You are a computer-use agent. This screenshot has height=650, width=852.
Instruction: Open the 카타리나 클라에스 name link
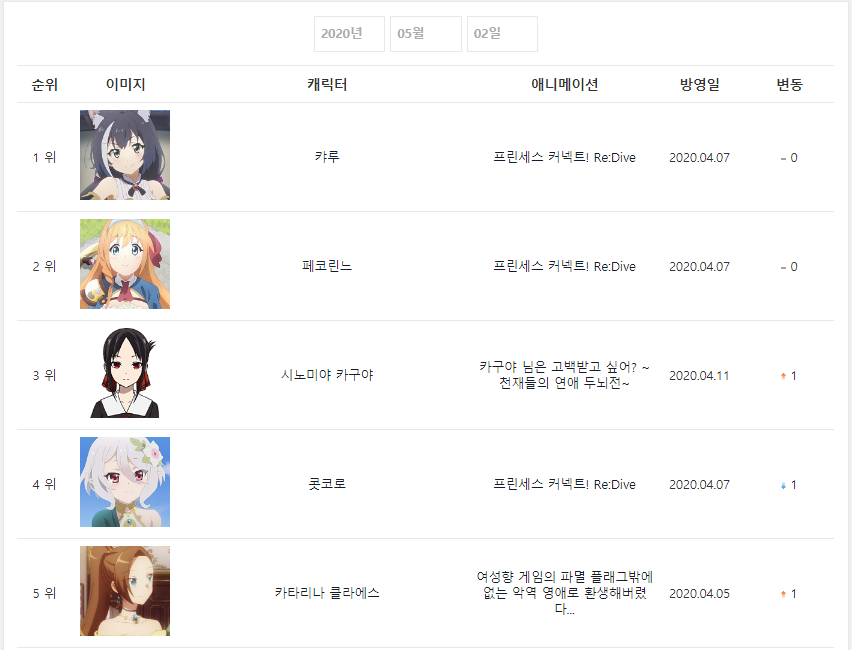coord(327,593)
